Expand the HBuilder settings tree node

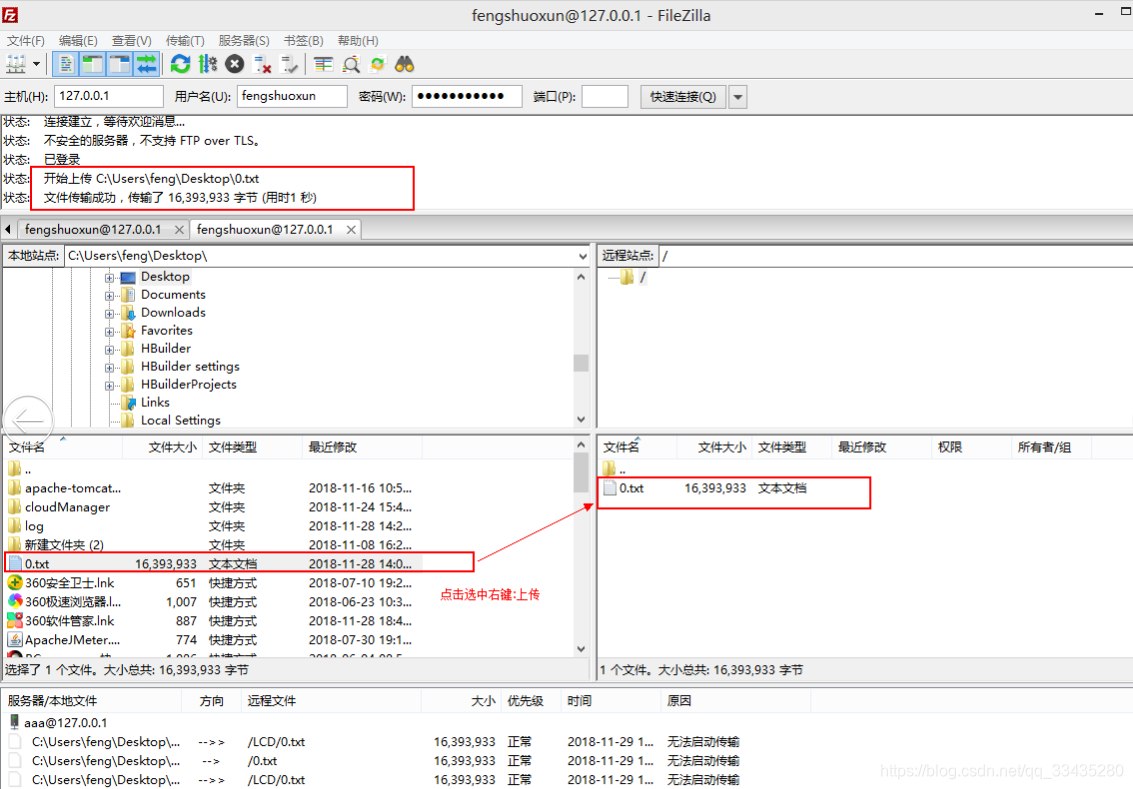109,368
